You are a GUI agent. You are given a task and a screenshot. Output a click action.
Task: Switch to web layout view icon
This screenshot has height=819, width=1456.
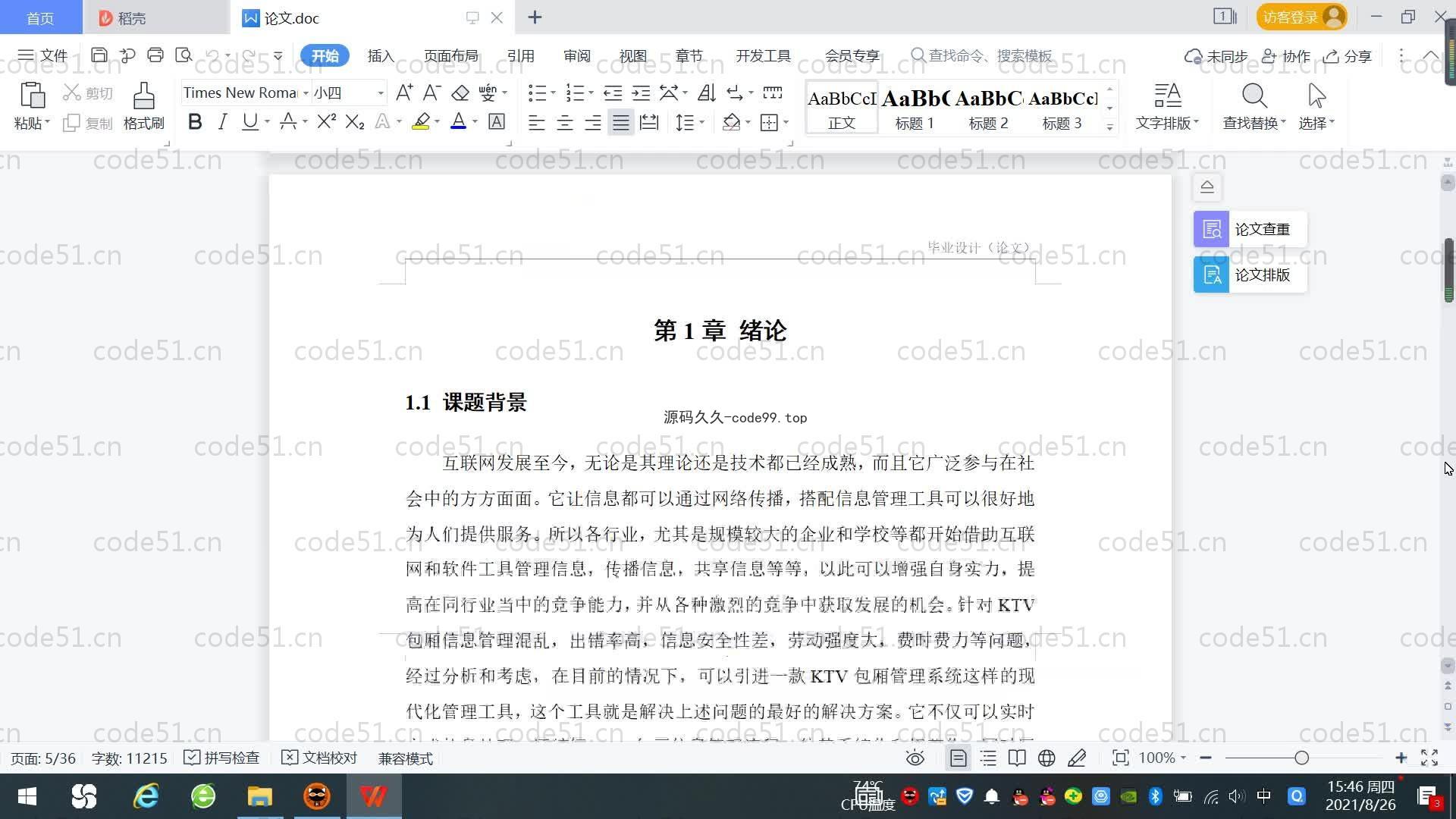[x=1046, y=758]
